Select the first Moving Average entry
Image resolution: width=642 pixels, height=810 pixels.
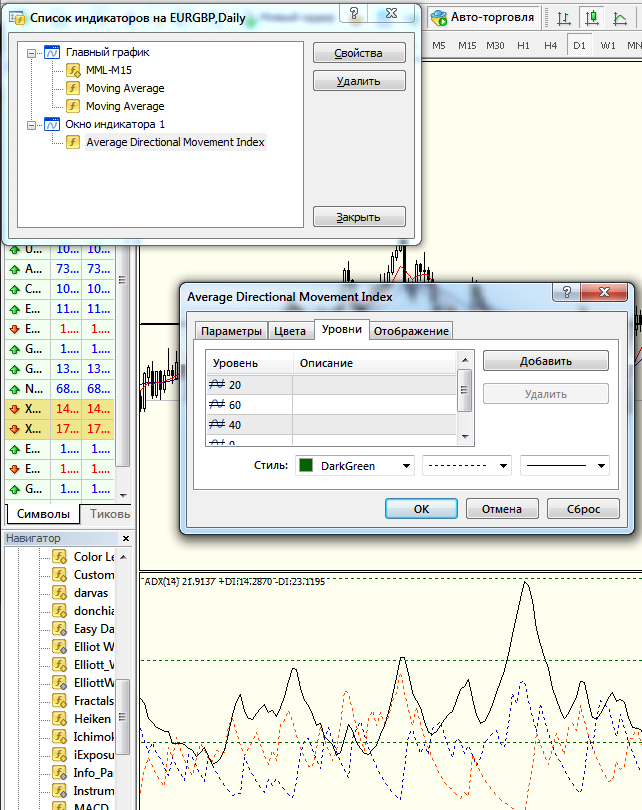(125, 88)
